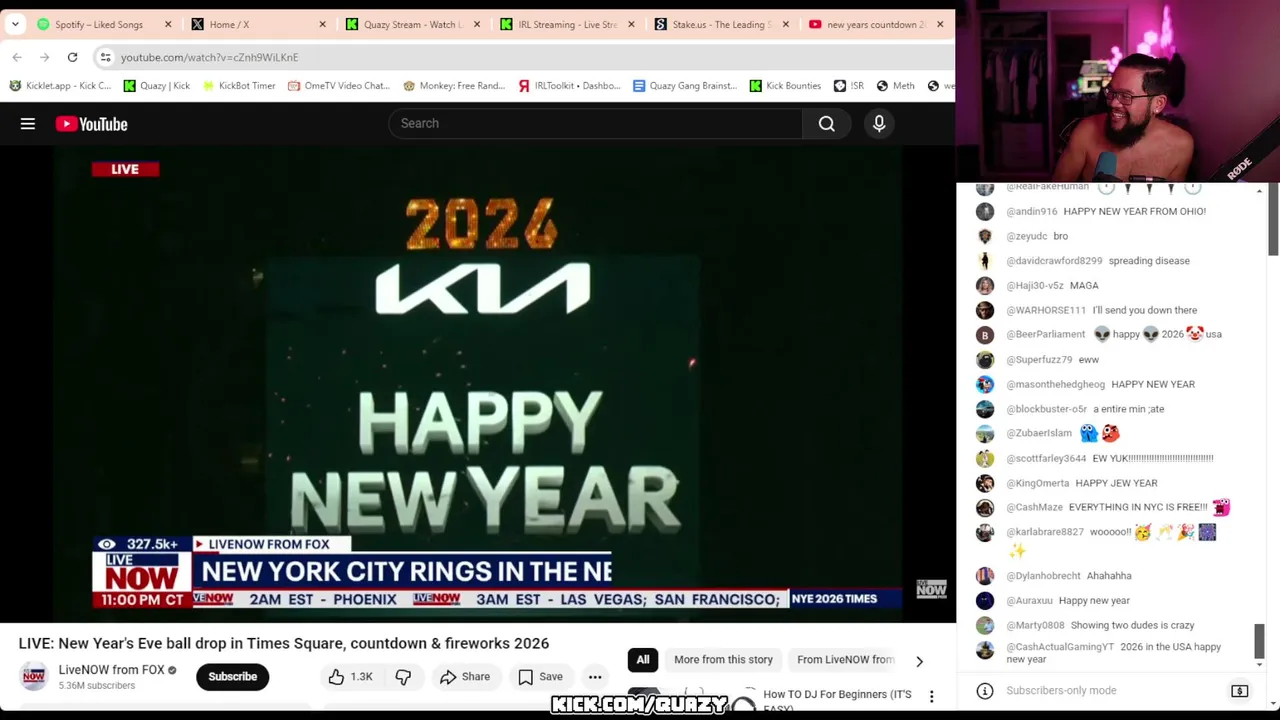
Task: Click @scottfarley3644 username in chat
Action: [x=1046, y=458]
